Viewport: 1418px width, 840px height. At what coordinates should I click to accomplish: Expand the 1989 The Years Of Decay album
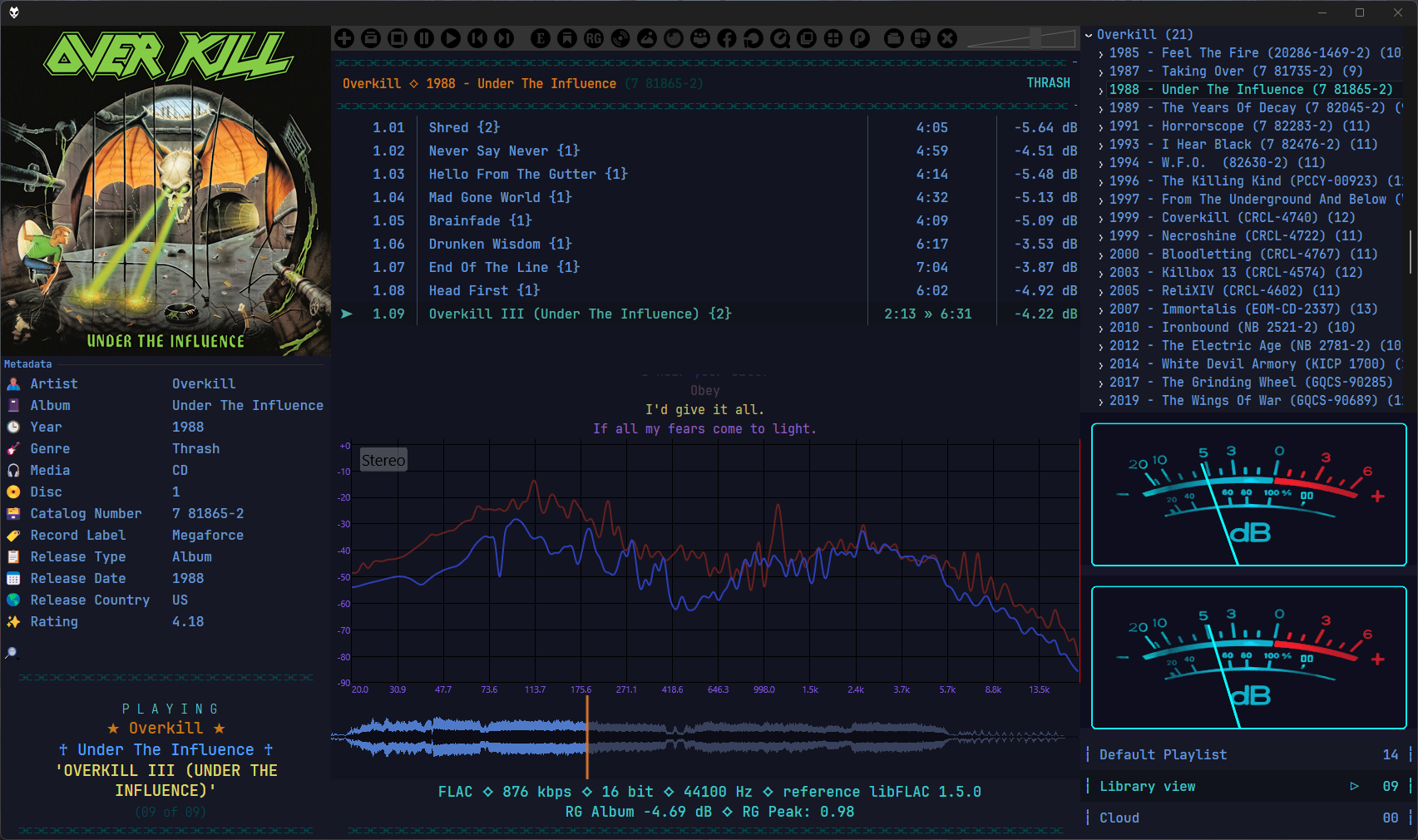point(1101,108)
